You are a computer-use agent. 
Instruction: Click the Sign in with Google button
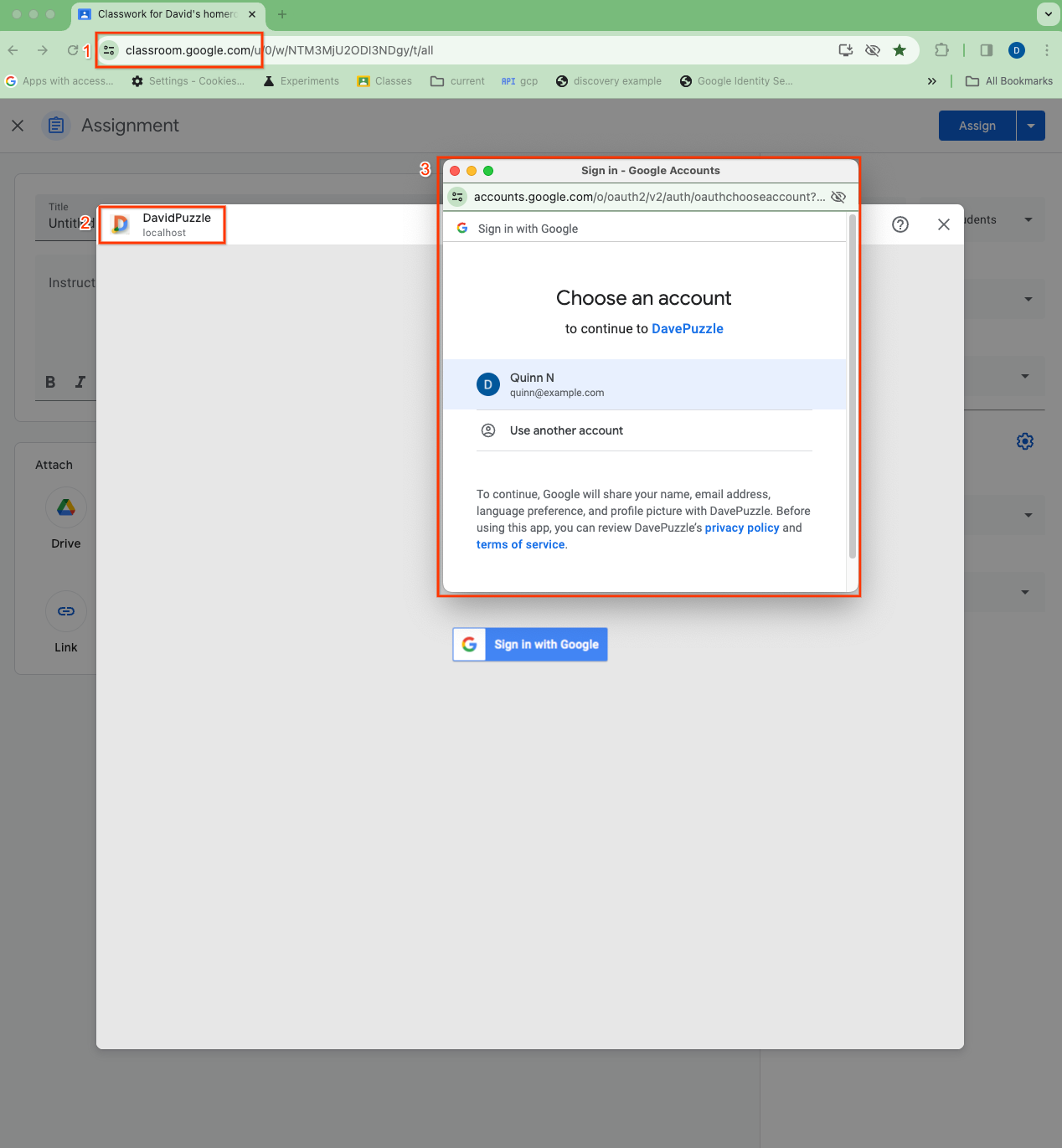click(529, 644)
